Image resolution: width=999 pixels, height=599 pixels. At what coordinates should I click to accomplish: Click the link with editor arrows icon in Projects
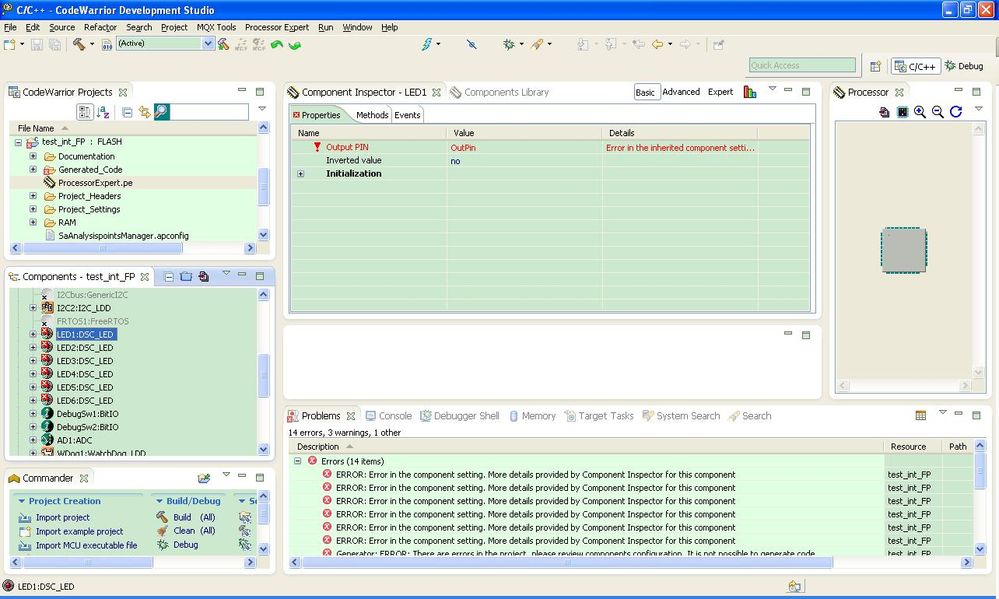[145, 112]
